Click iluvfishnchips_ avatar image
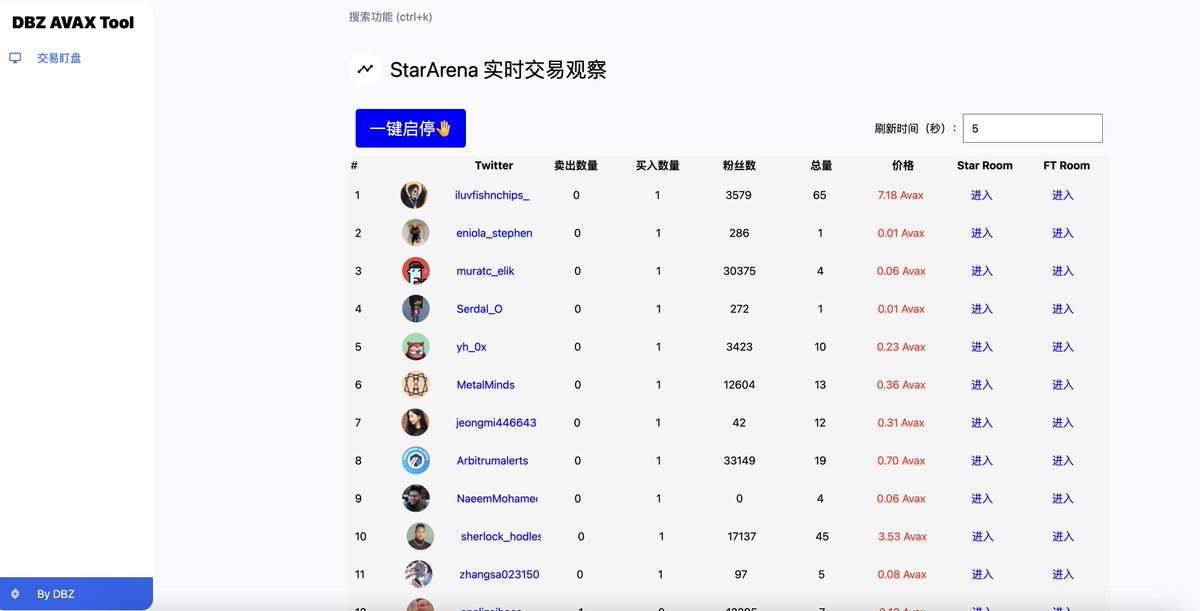Screen dimensions: 1200x611 (x=414, y=195)
